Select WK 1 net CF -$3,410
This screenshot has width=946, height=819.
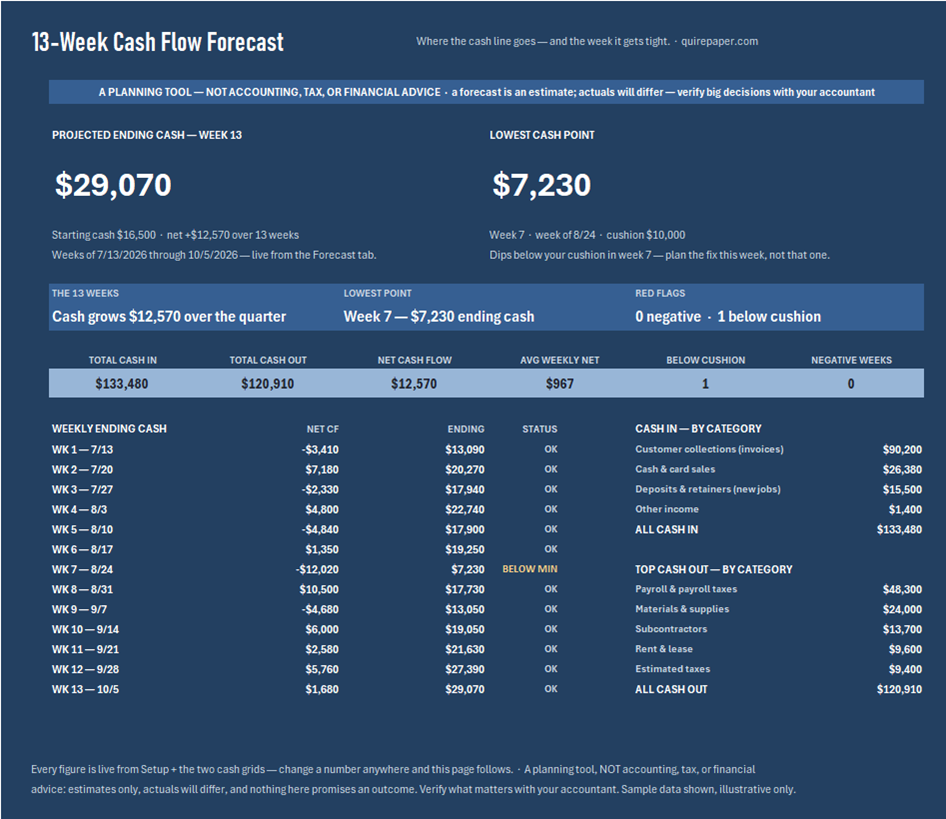(x=320, y=450)
